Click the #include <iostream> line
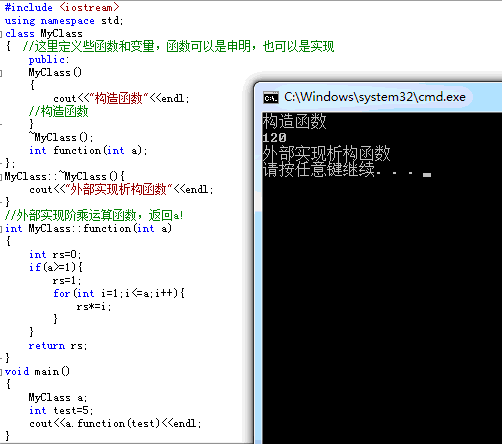The height and width of the screenshot is (444, 502). pyautogui.click(x=62, y=7)
